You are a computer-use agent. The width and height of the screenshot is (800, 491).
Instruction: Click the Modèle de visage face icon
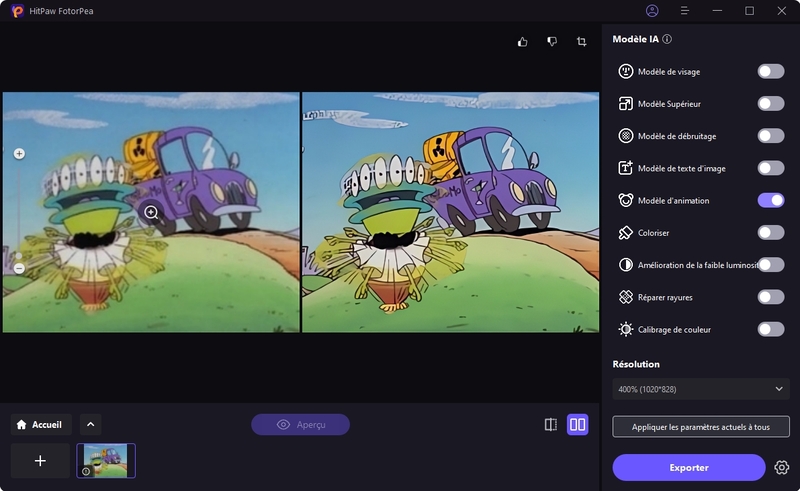(x=626, y=71)
